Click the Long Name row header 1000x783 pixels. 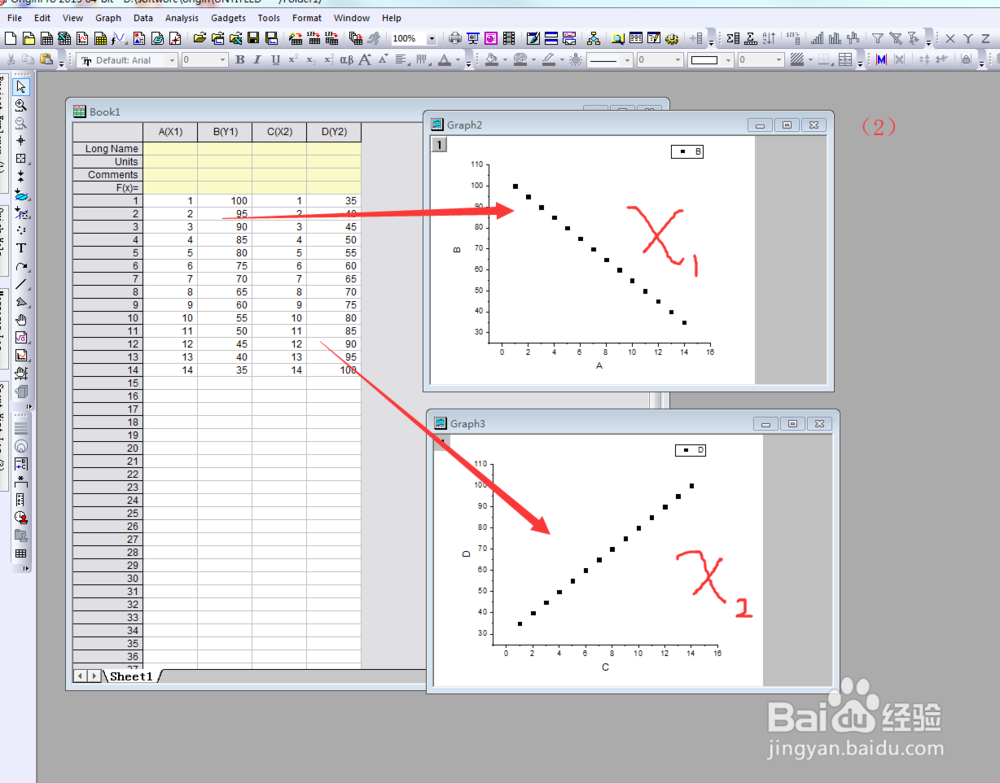point(108,148)
